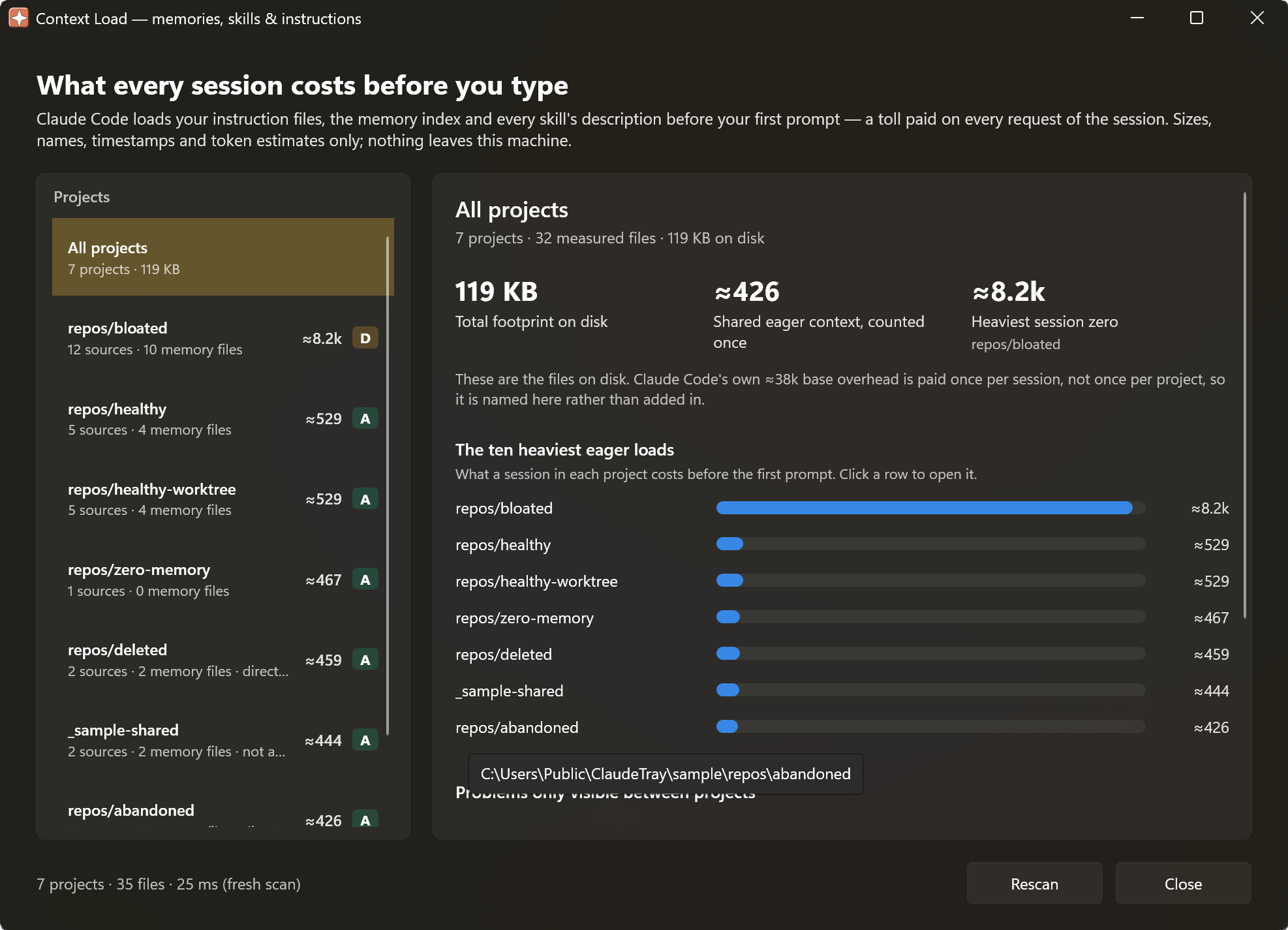The image size is (1288, 930).
Task: Click the Close button at bottom
Action: (x=1183, y=884)
